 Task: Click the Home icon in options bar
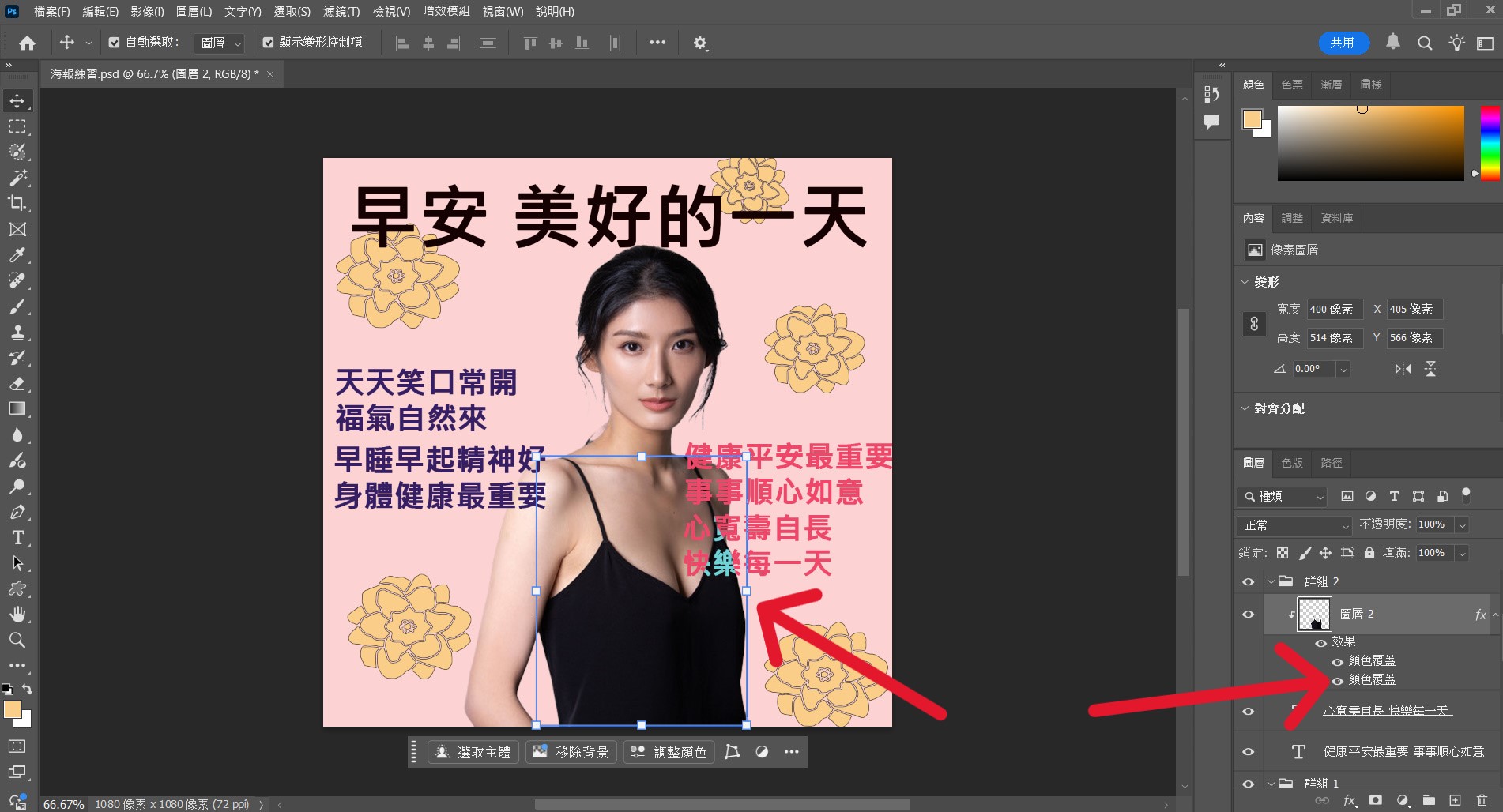27,43
